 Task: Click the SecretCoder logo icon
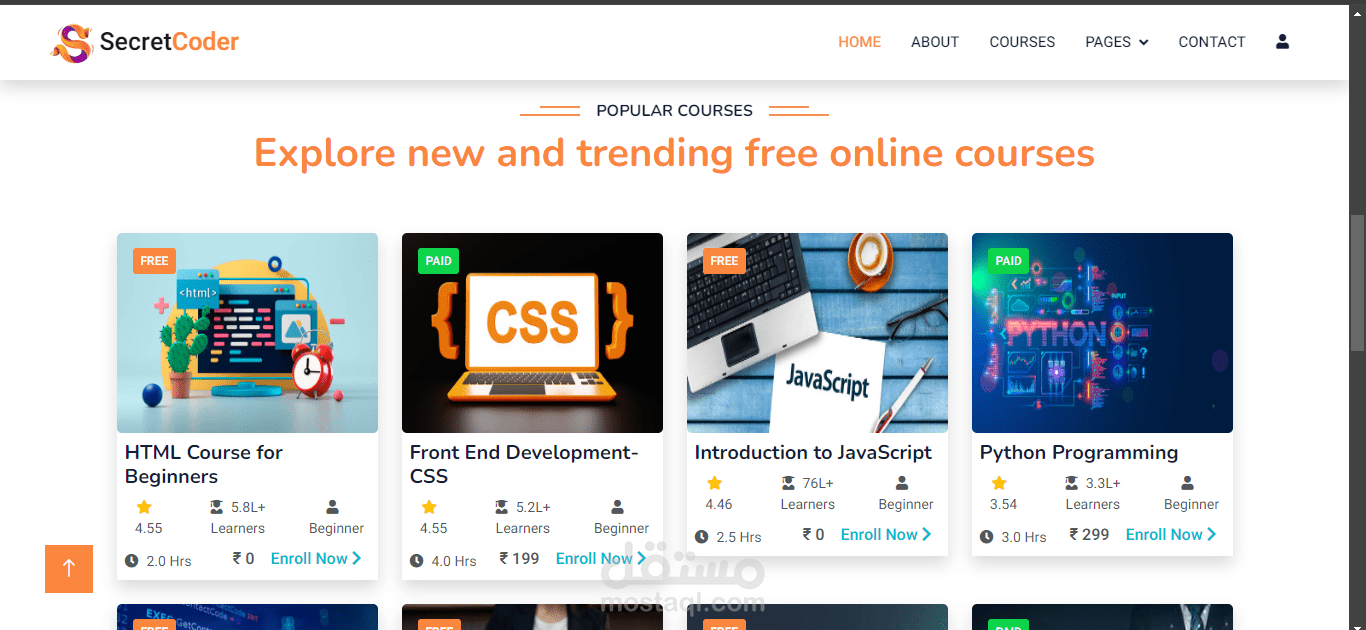[x=72, y=43]
